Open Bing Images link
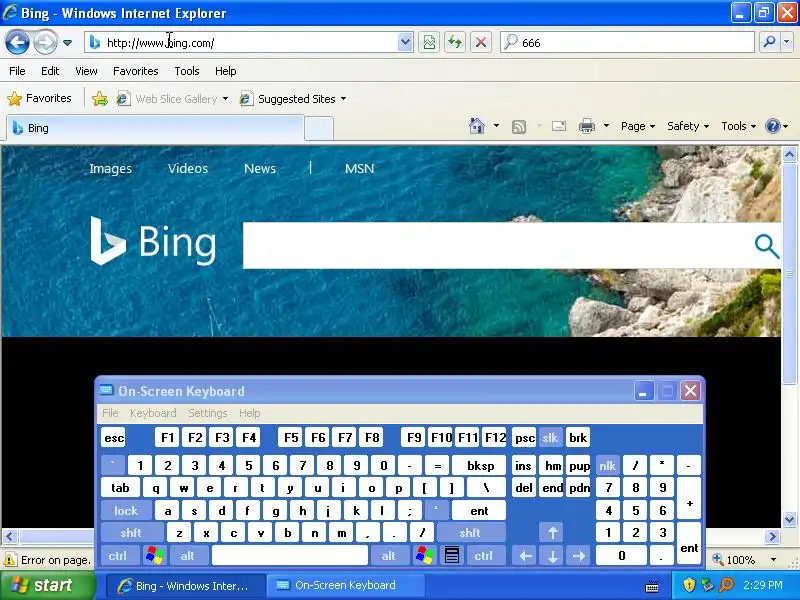The height and width of the screenshot is (600, 800). point(111,168)
